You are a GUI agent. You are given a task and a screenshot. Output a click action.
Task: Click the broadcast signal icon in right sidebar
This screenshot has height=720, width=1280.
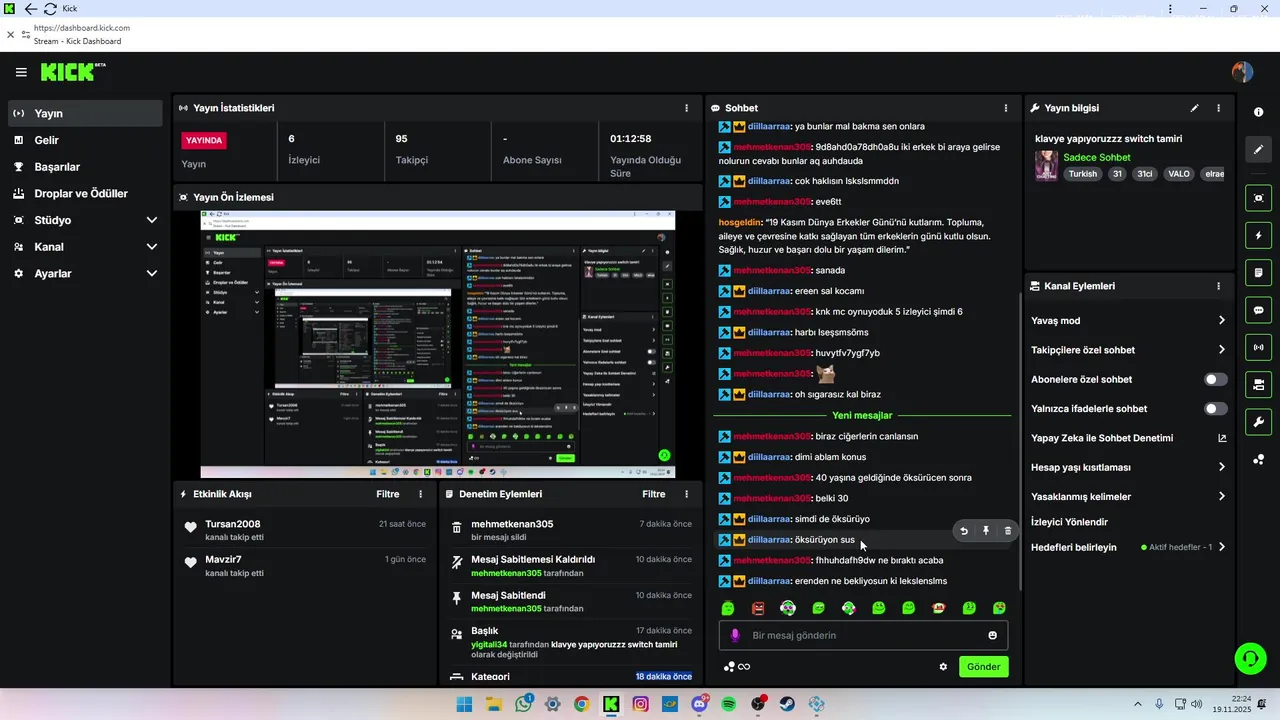1258,348
